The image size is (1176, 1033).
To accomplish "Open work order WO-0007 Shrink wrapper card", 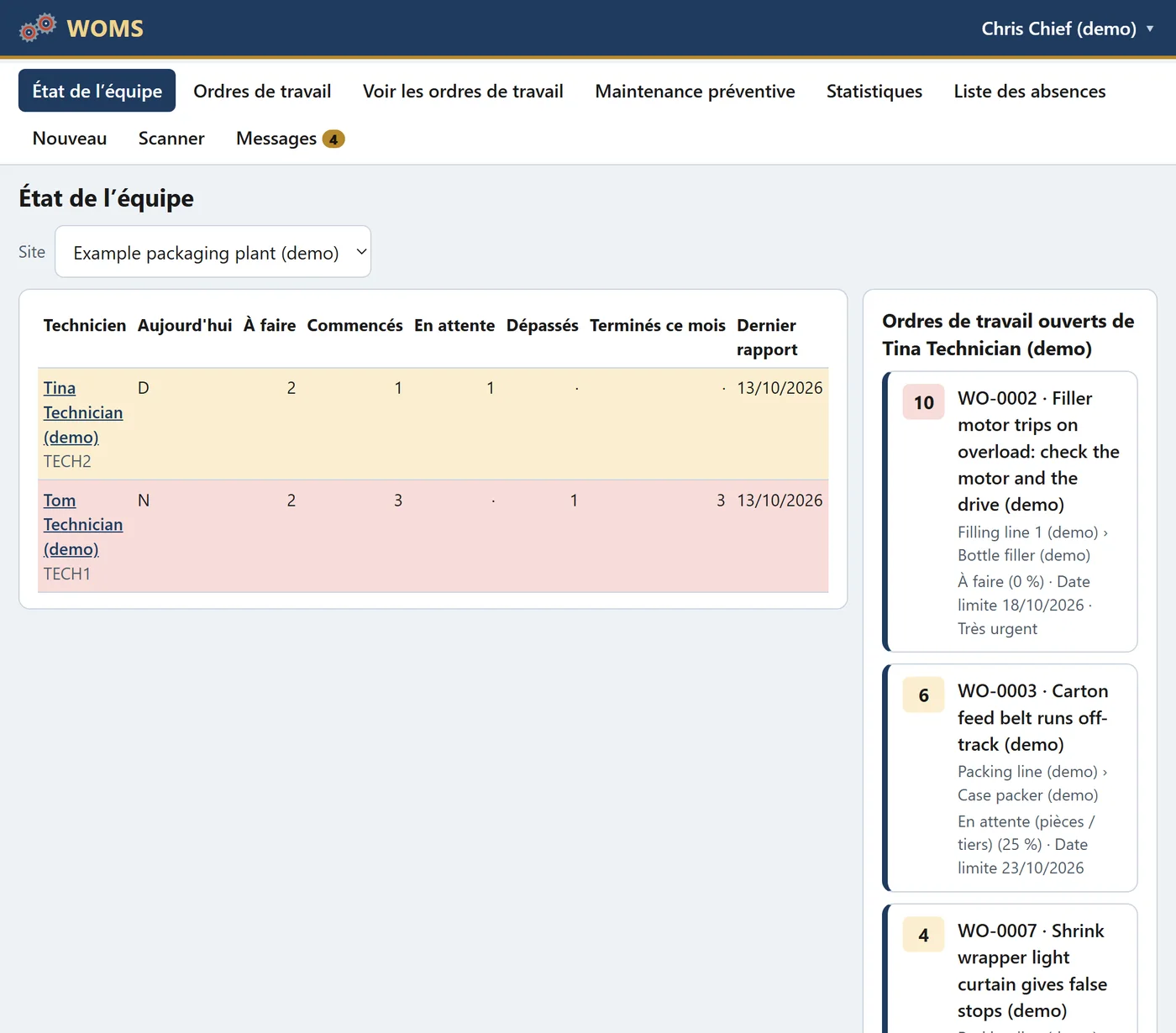I will pos(1011,969).
